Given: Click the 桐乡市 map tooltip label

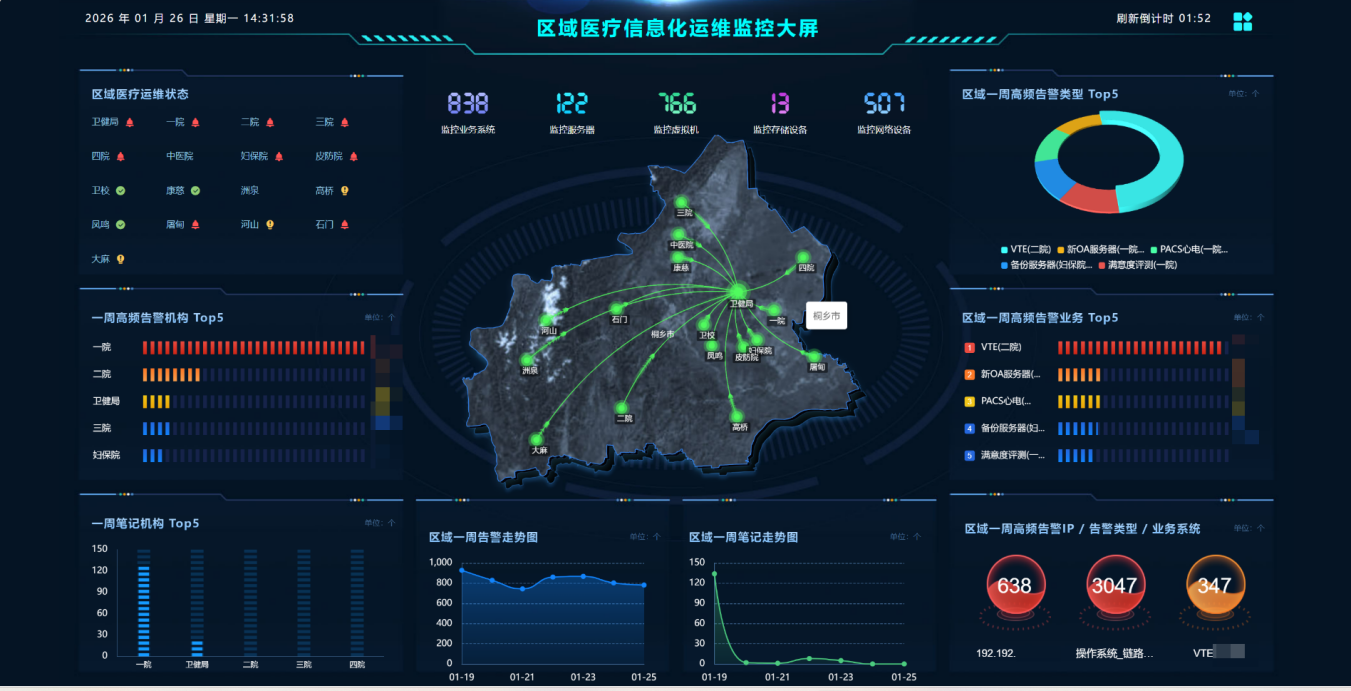Looking at the screenshot, I should click(826, 314).
